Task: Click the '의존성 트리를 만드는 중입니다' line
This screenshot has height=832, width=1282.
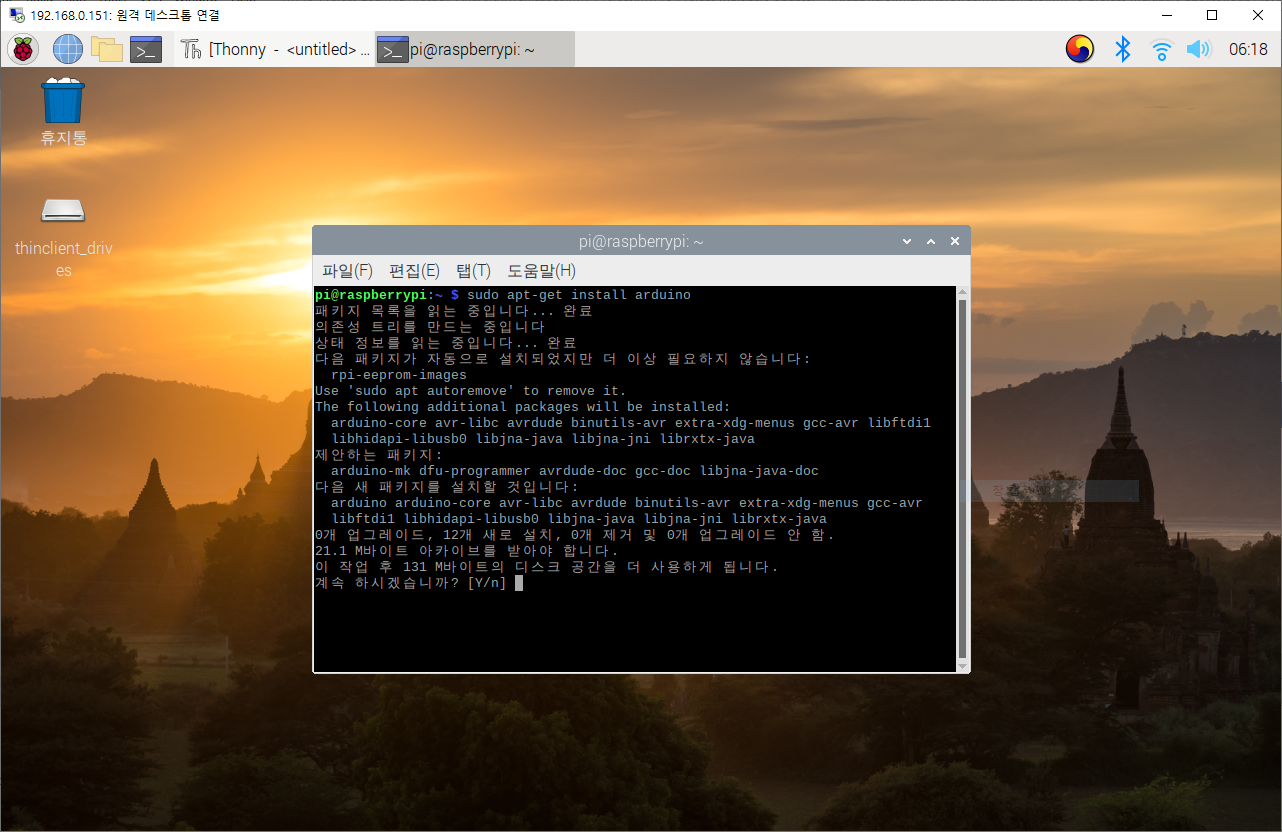Action: point(431,327)
